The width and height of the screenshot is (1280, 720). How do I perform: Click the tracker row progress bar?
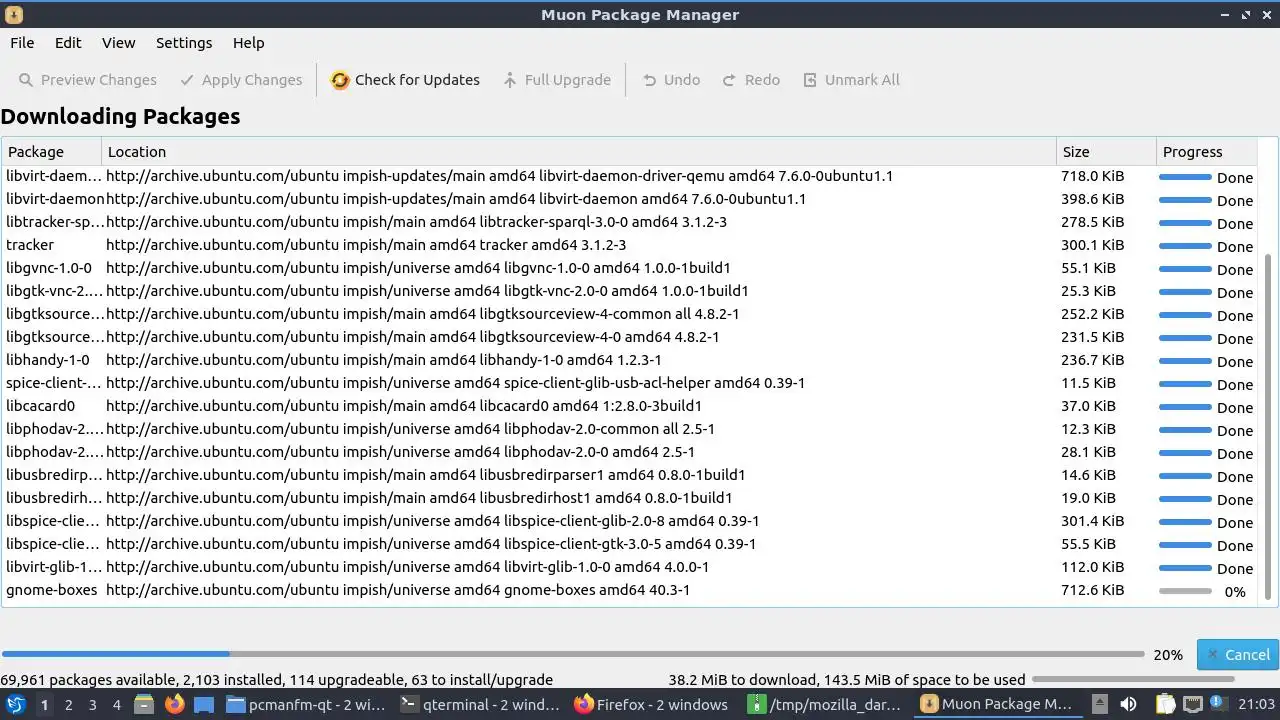(x=1185, y=246)
